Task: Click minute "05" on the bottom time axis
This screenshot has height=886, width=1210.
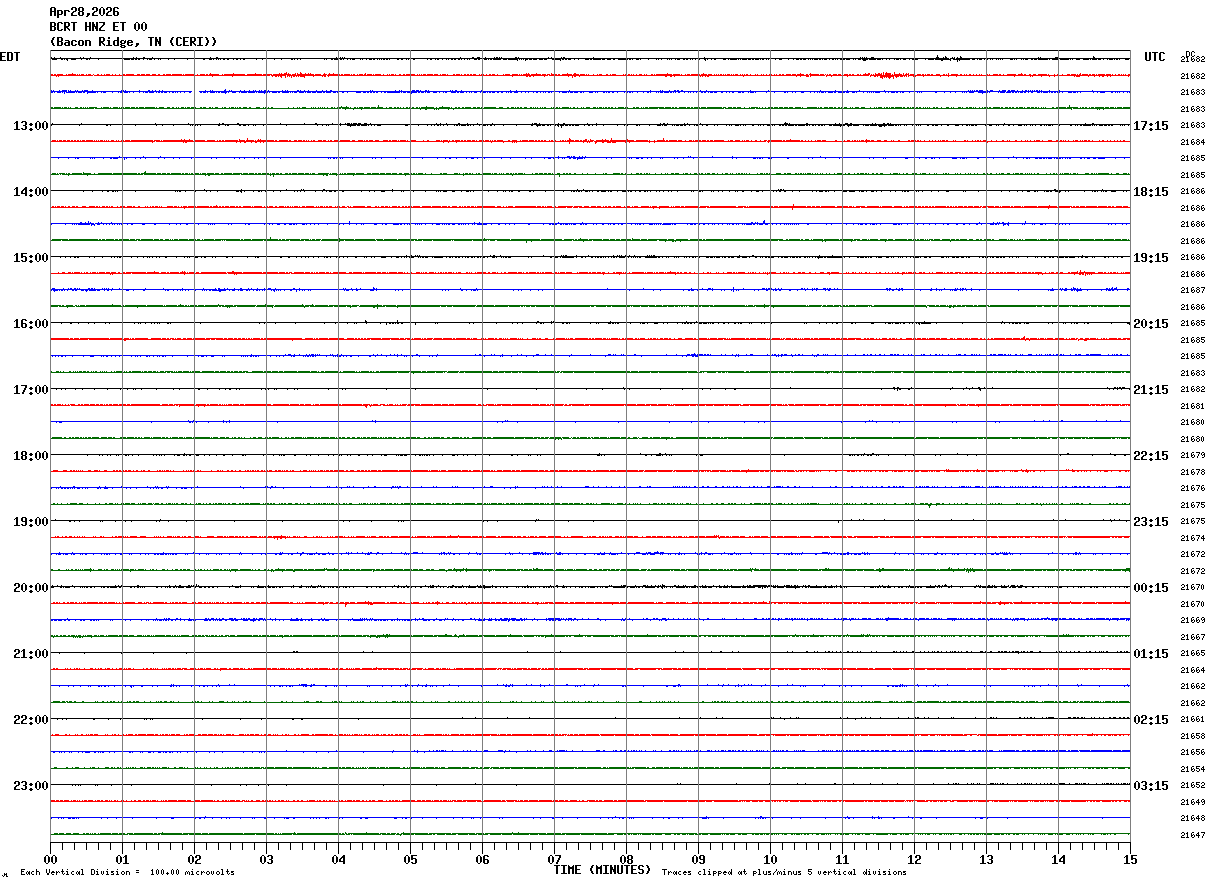Action: (410, 859)
